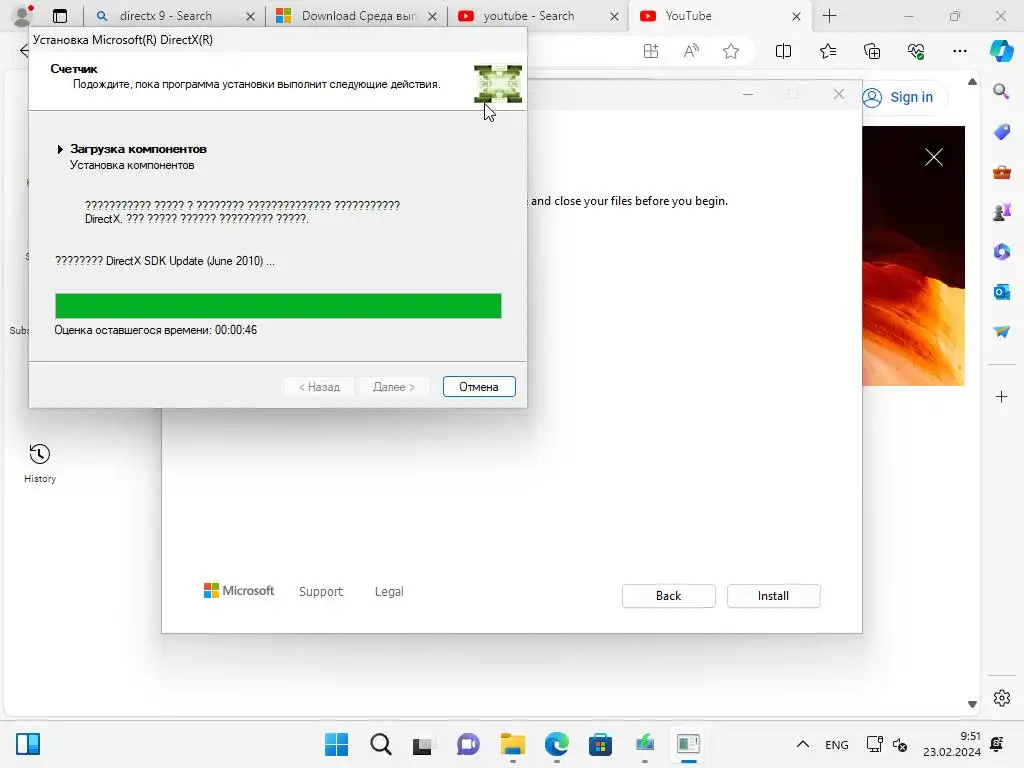Close the orange banner with X

(933, 157)
